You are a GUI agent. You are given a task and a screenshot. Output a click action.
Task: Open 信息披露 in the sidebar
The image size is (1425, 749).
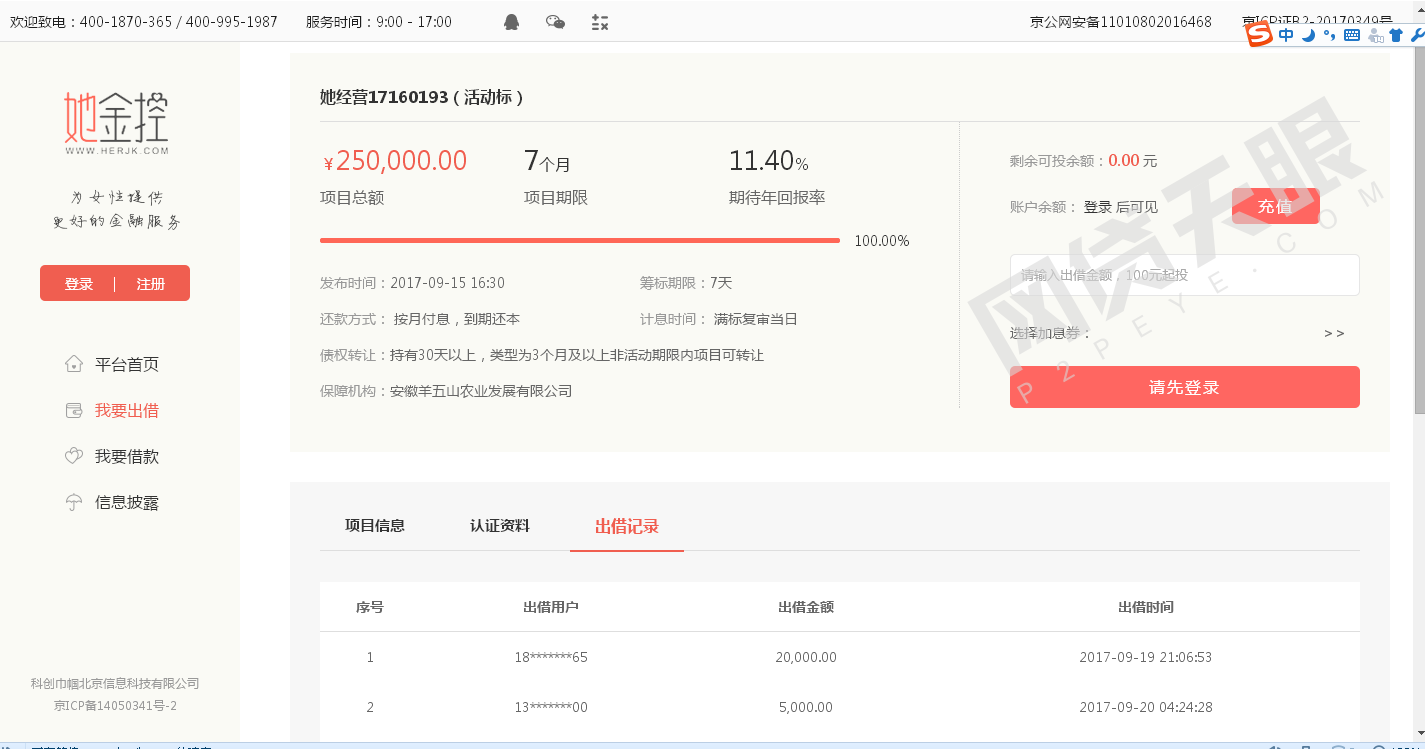126,502
